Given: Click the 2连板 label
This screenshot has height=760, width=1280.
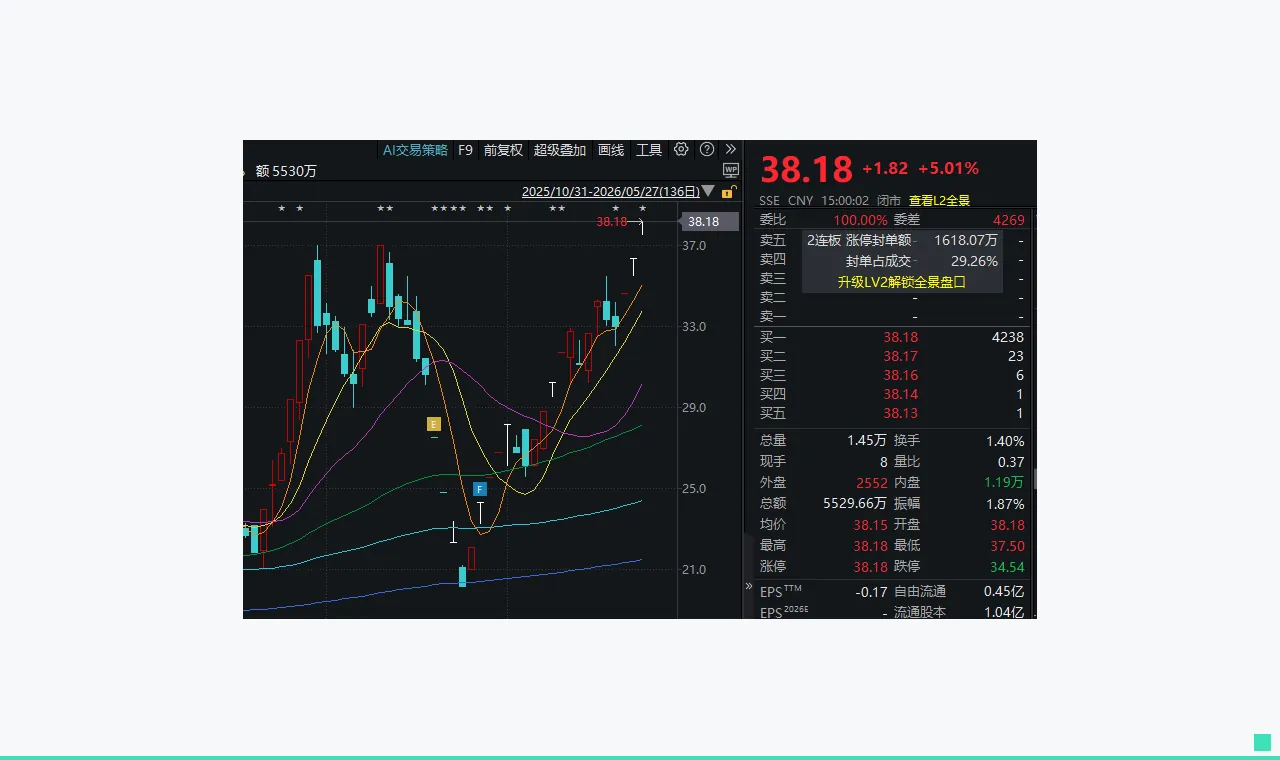Looking at the screenshot, I should pos(824,240).
